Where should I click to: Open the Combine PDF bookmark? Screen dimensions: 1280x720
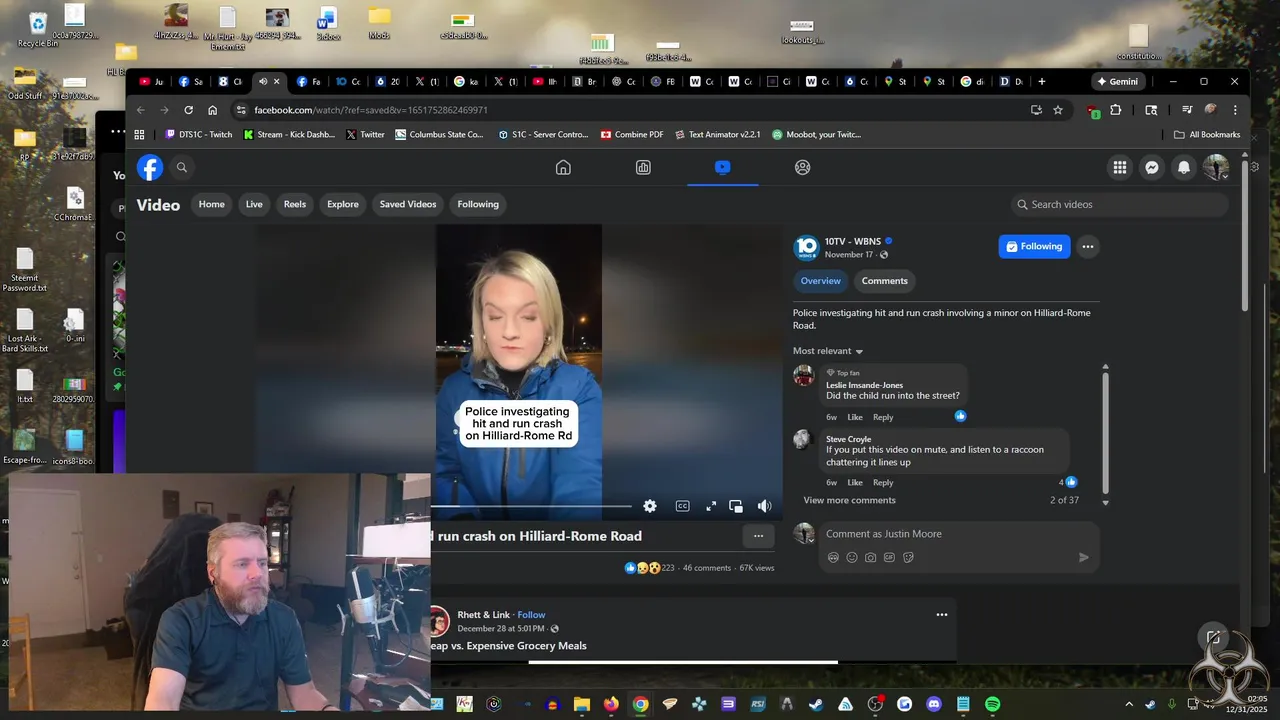point(632,134)
